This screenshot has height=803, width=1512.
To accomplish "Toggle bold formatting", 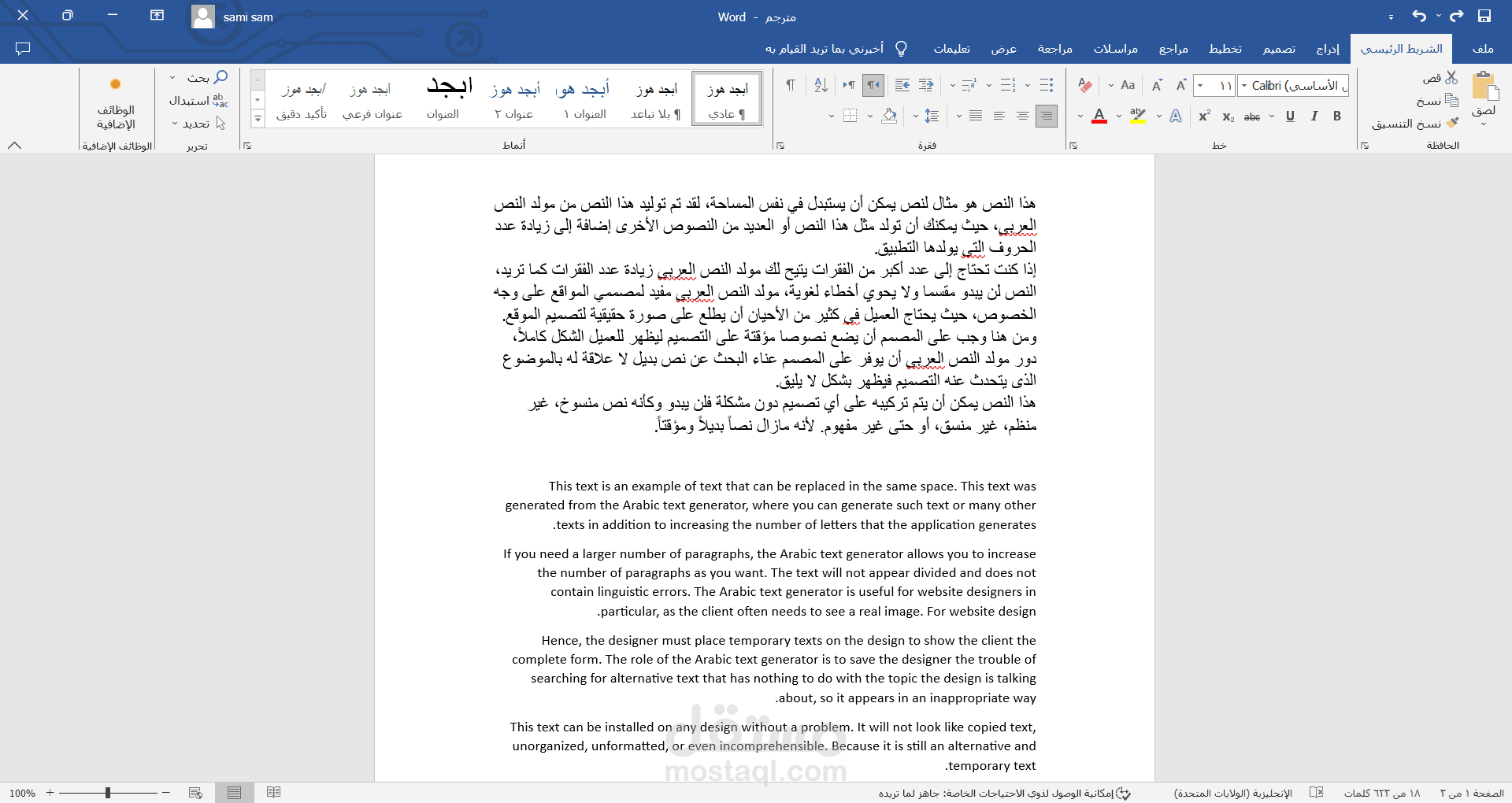I will point(1336,116).
